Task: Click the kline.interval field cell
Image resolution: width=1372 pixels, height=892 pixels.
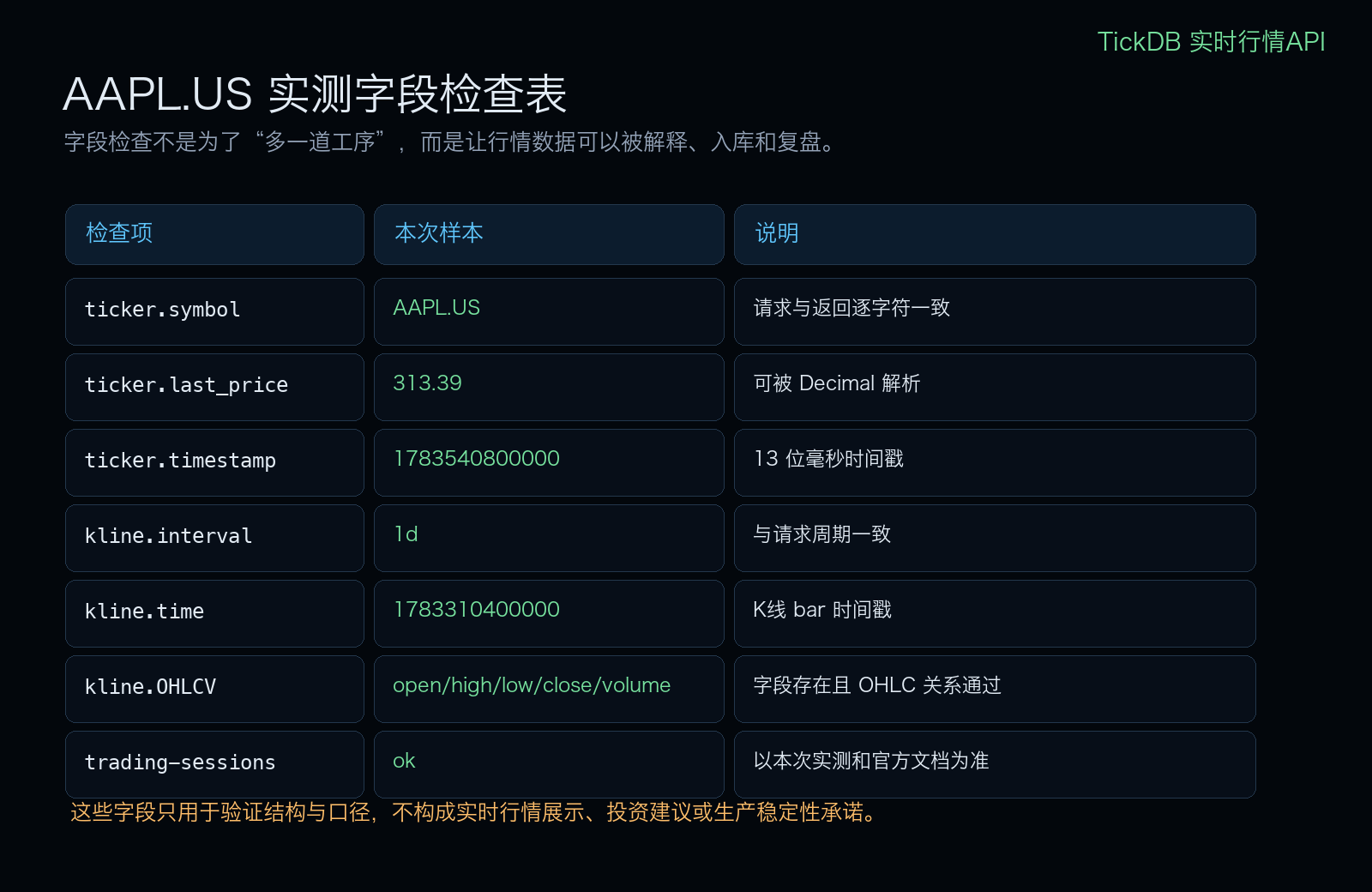Action: point(214,538)
